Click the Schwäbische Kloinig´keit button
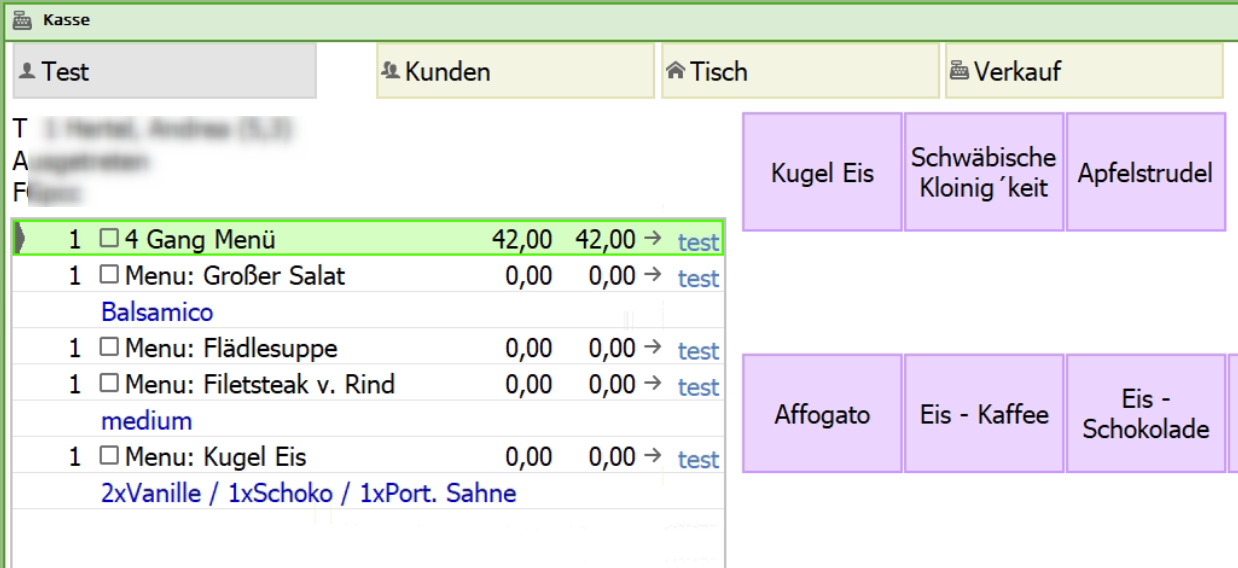This screenshot has width=1238, height=568. point(983,173)
